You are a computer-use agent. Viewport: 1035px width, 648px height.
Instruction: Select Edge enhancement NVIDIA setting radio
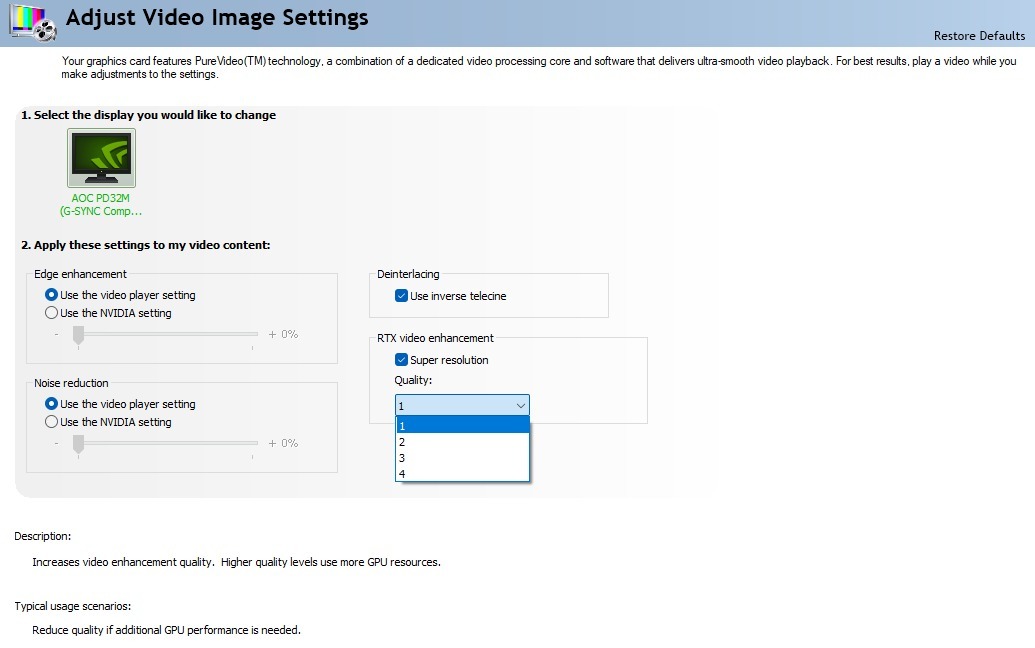pos(52,313)
